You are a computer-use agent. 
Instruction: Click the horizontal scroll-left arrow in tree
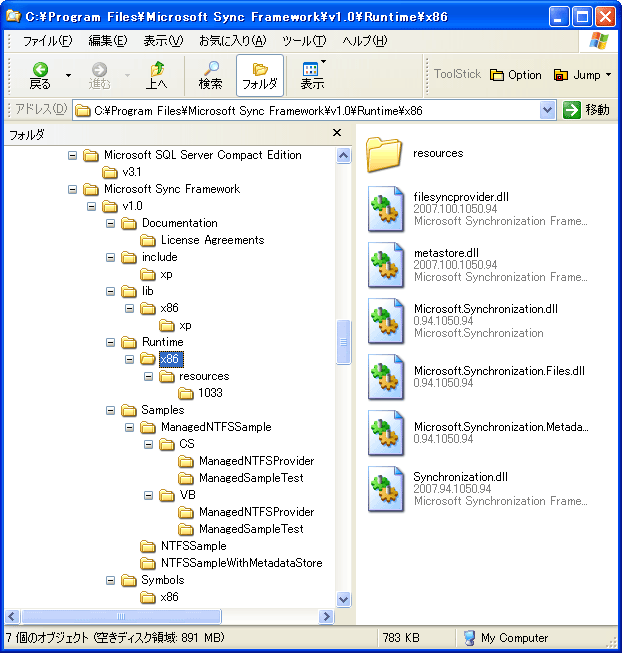click(12, 616)
